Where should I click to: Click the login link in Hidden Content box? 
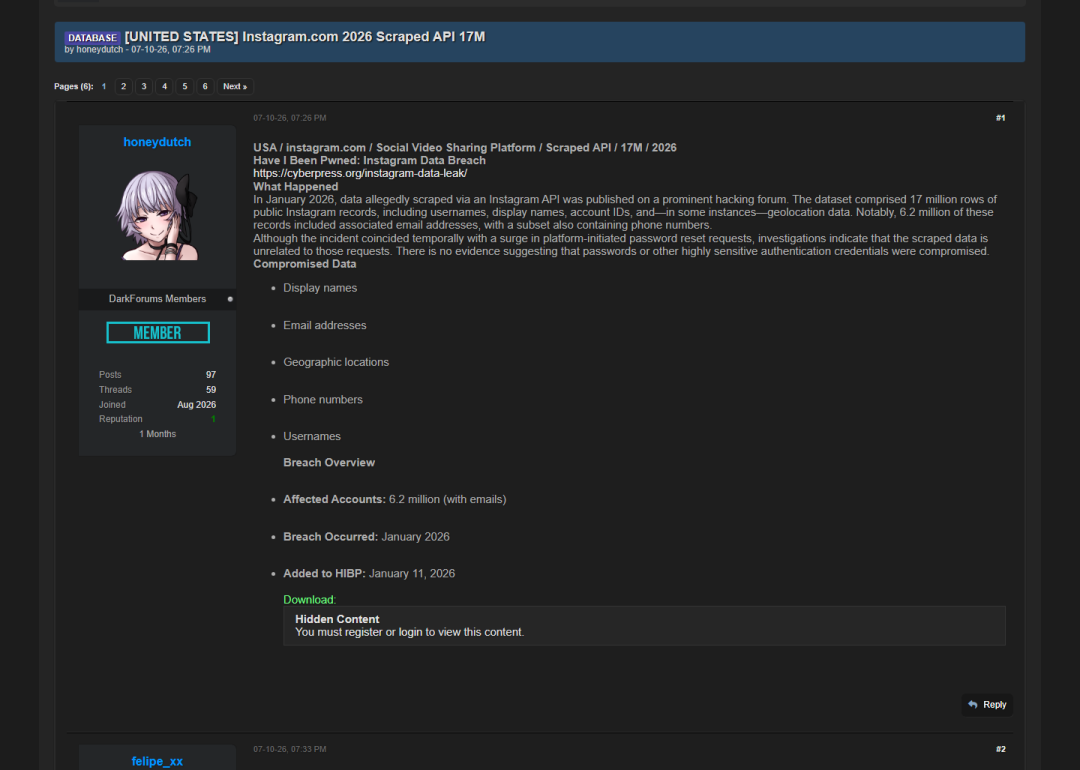pyautogui.click(x=410, y=632)
